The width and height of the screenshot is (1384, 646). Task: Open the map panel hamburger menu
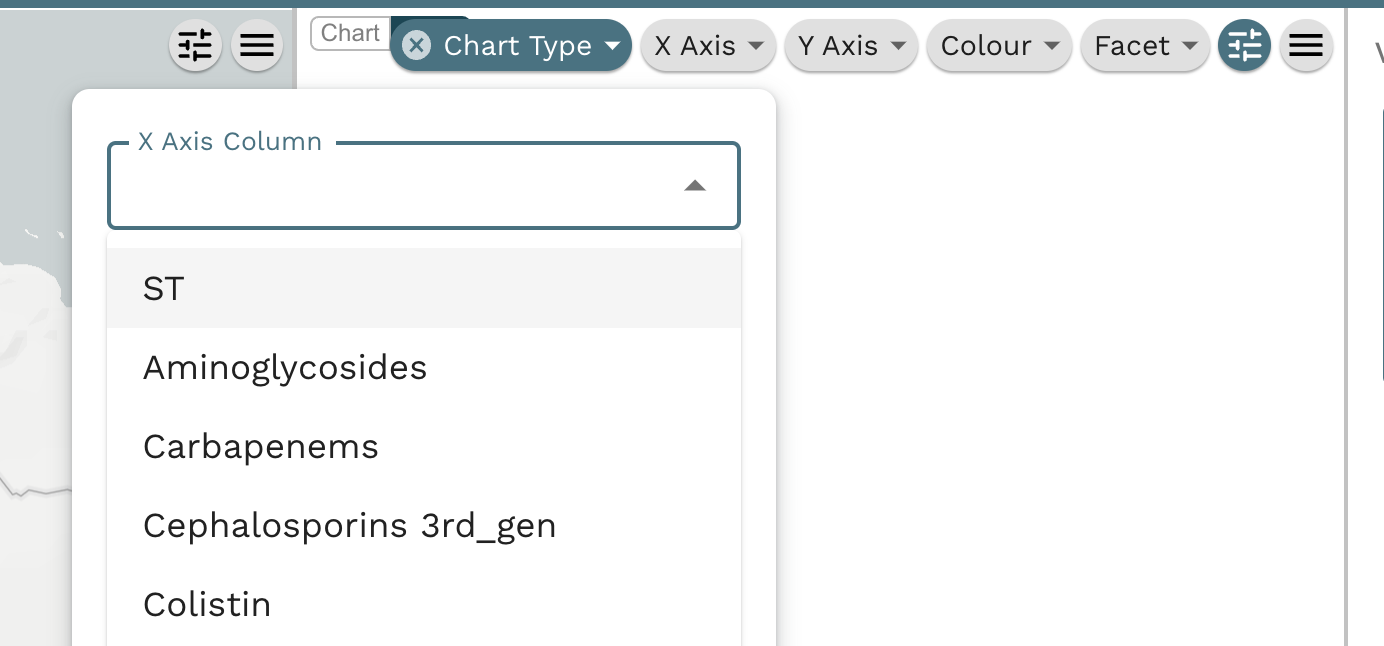258,46
